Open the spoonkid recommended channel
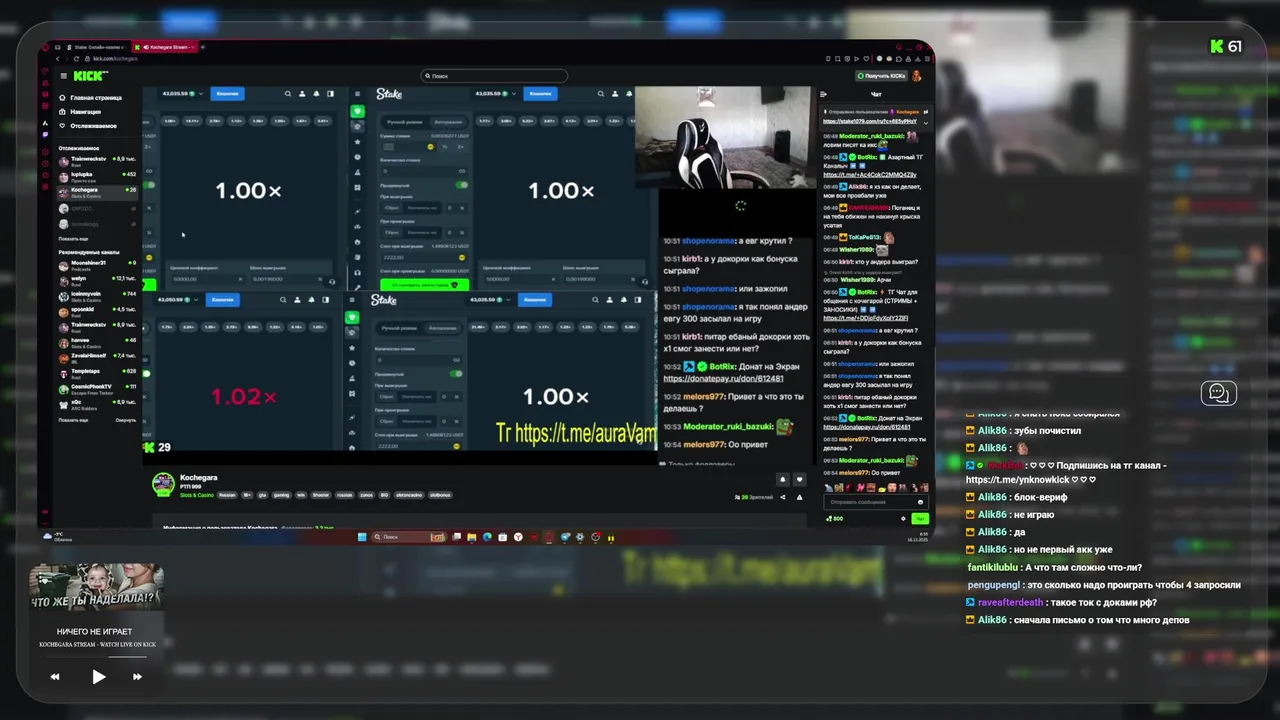Viewport: 1280px width, 720px height. 97,310
